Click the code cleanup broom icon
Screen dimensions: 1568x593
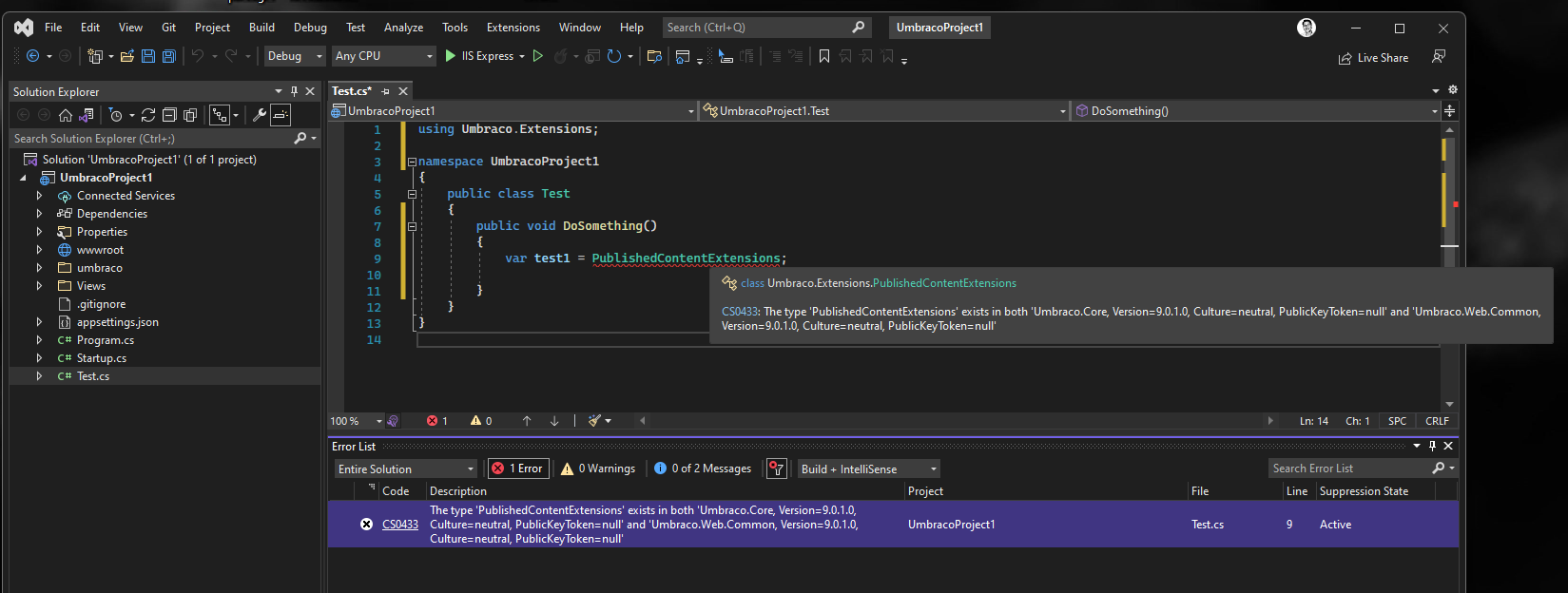[x=594, y=421]
